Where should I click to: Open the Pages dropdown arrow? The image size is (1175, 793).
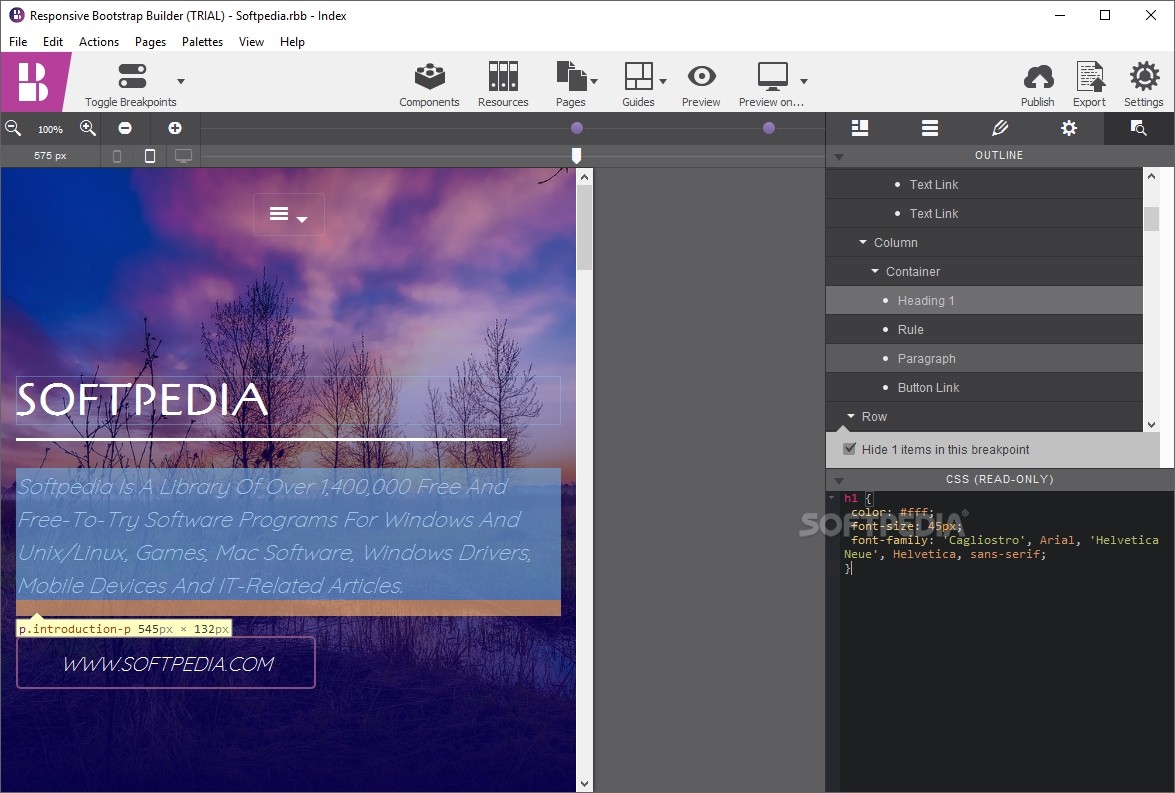point(594,81)
